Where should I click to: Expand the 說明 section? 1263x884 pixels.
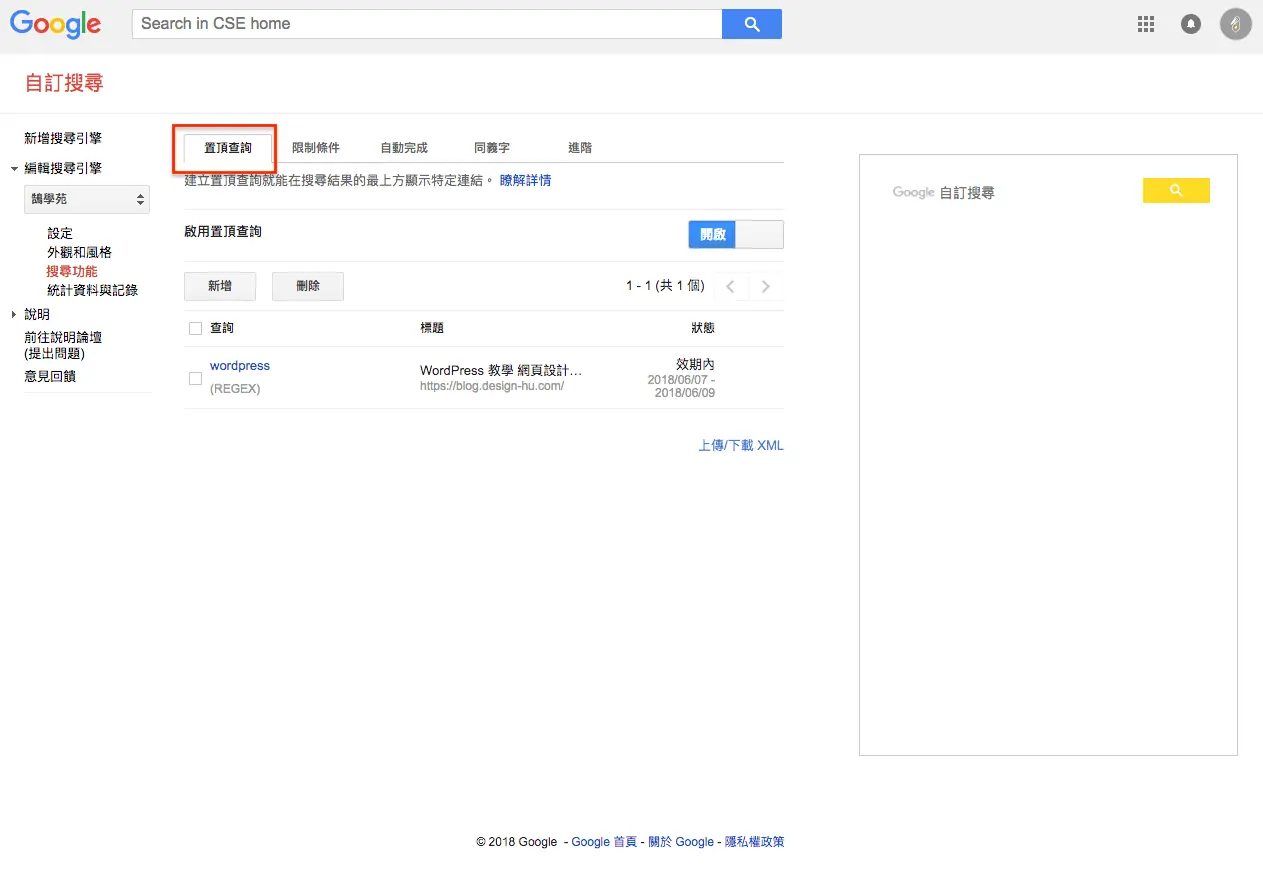[15, 314]
